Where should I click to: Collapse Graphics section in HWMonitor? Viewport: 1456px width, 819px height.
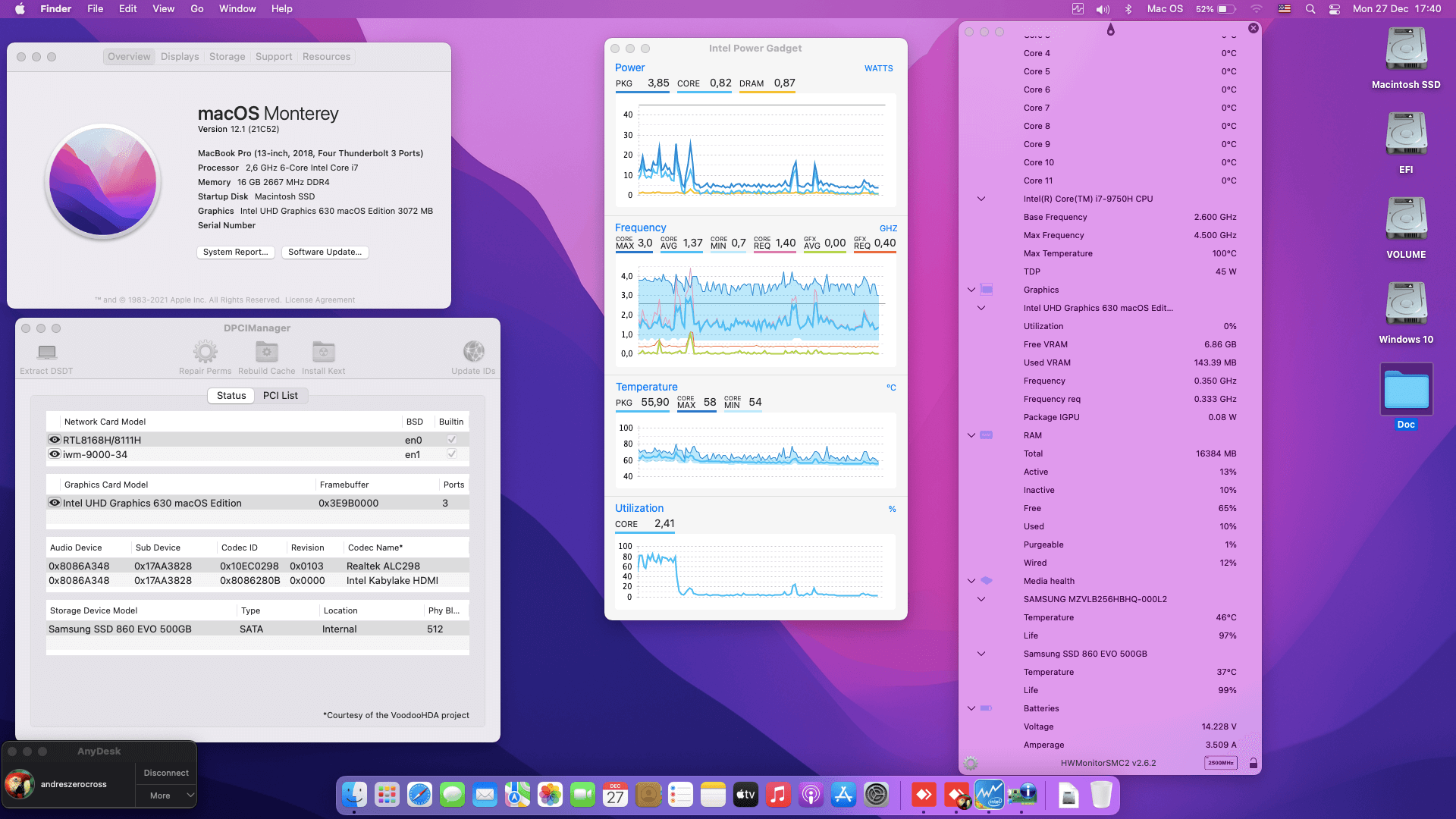pos(971,290)
